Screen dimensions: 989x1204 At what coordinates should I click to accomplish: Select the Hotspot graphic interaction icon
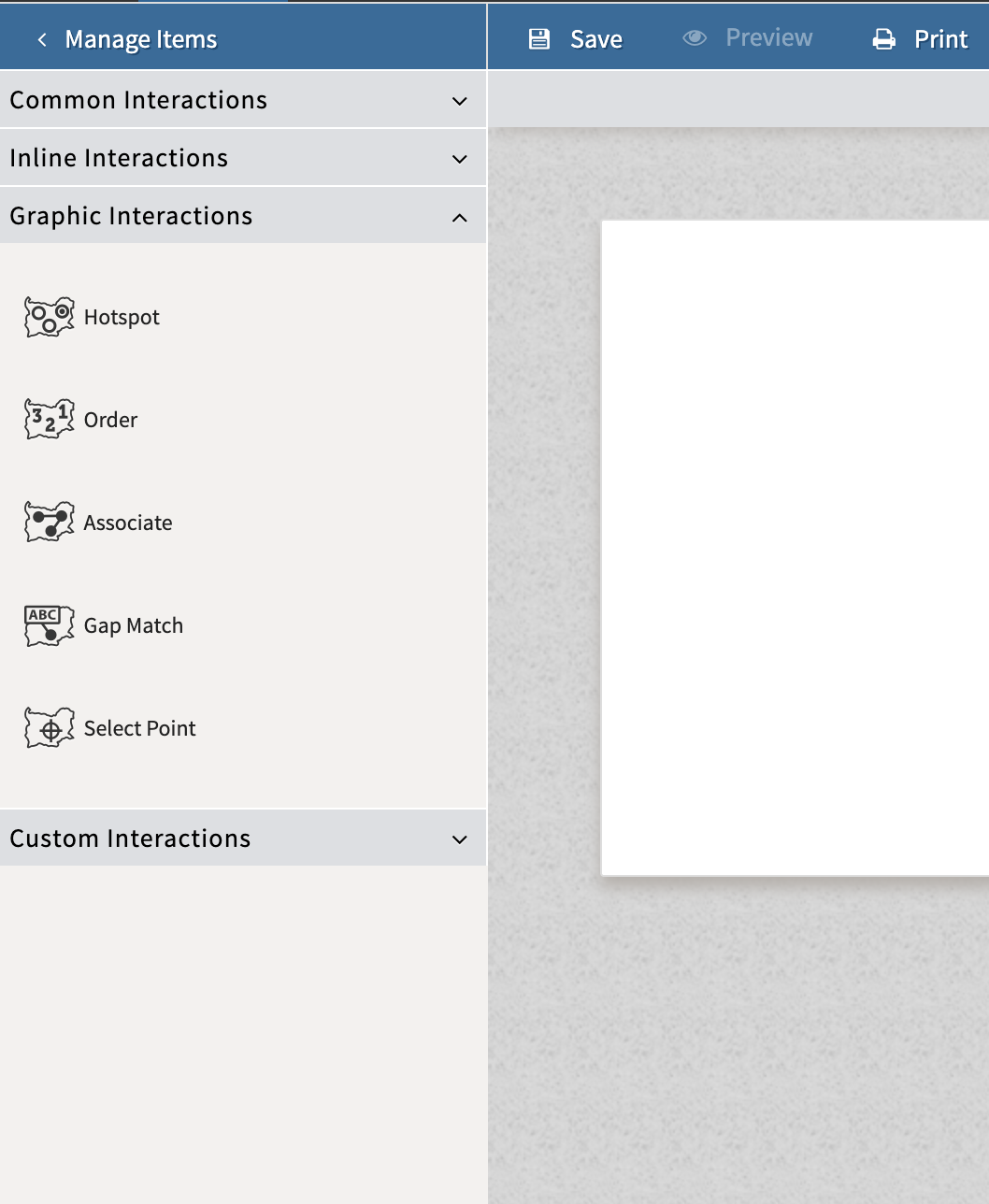tap(49, 316)
